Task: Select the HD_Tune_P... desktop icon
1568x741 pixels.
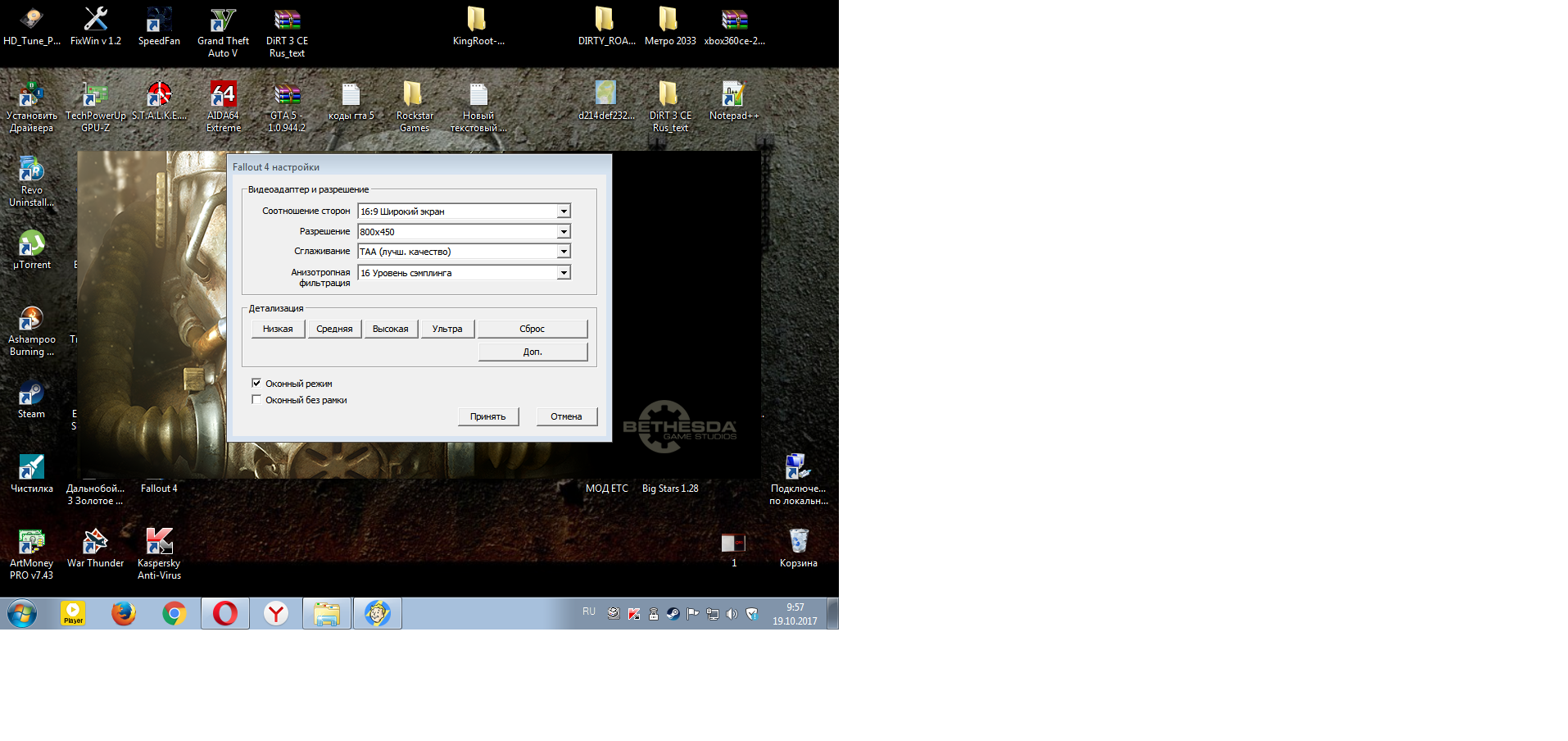Action: 32,26
